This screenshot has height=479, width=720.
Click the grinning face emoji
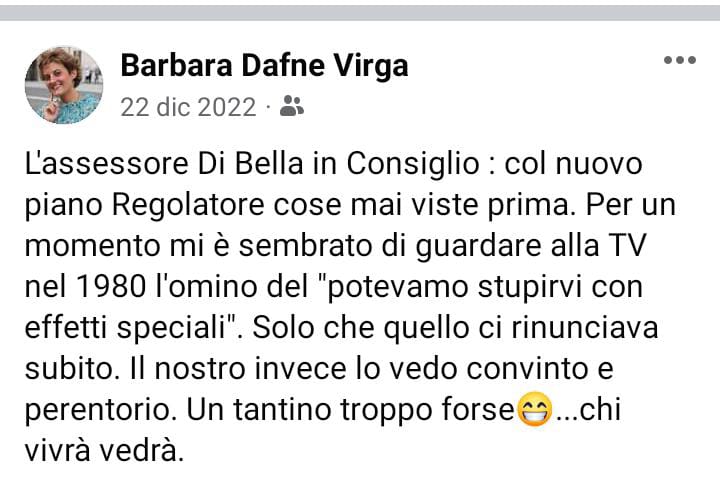534,409
